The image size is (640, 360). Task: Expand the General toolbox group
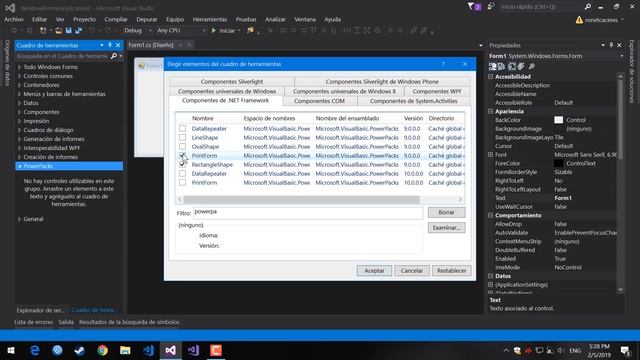tap(19, 219)
